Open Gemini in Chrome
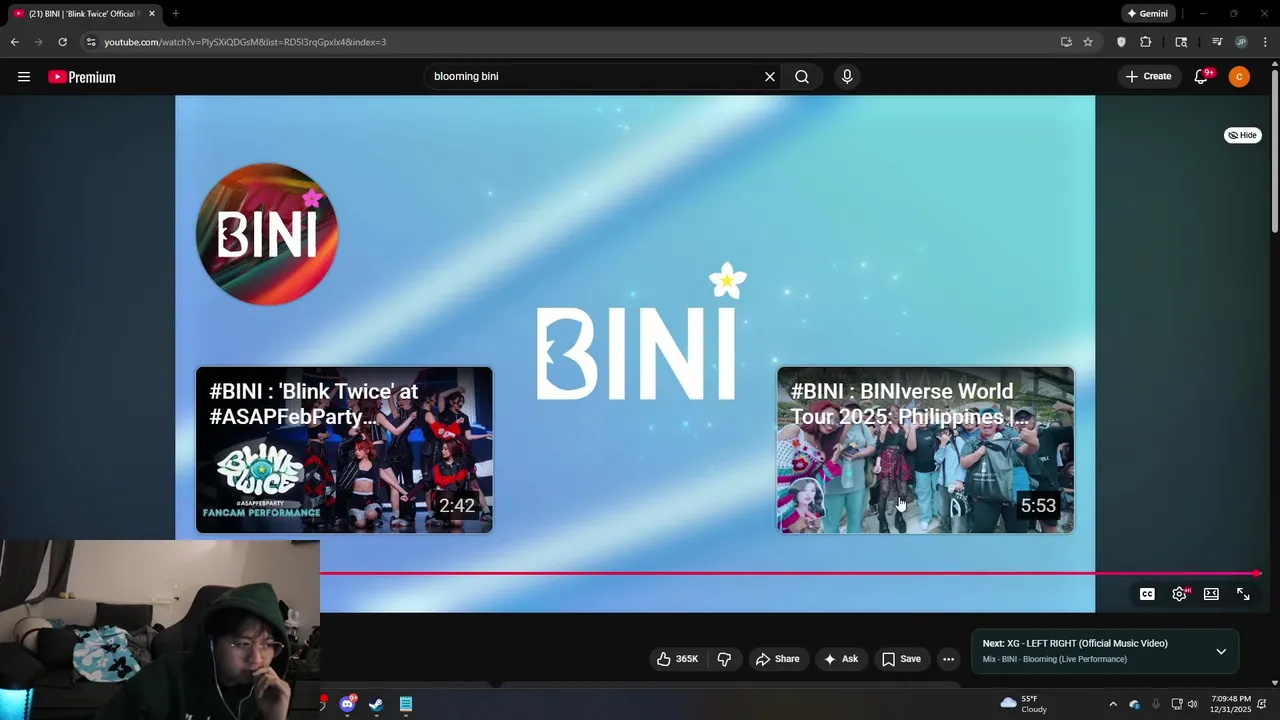This screenshot has height=720, width=1280. 1147,14
